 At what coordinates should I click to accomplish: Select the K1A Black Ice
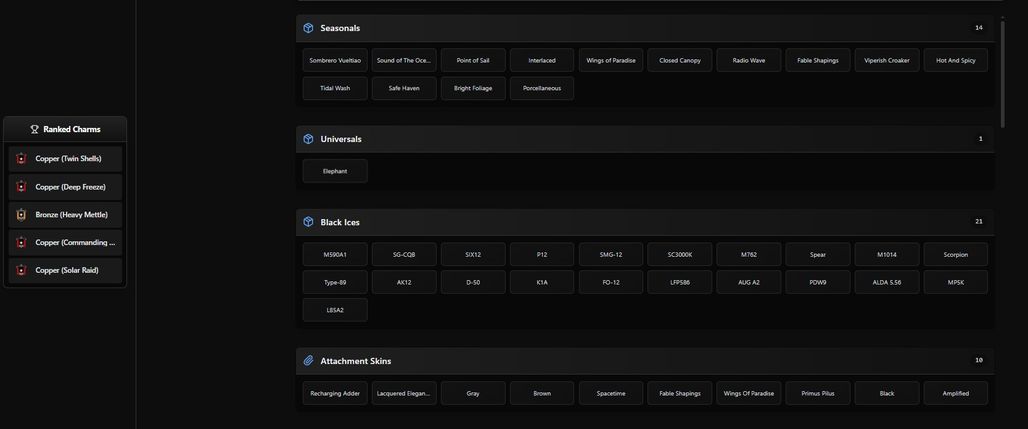pyautogui.click(x=542, y=282)
